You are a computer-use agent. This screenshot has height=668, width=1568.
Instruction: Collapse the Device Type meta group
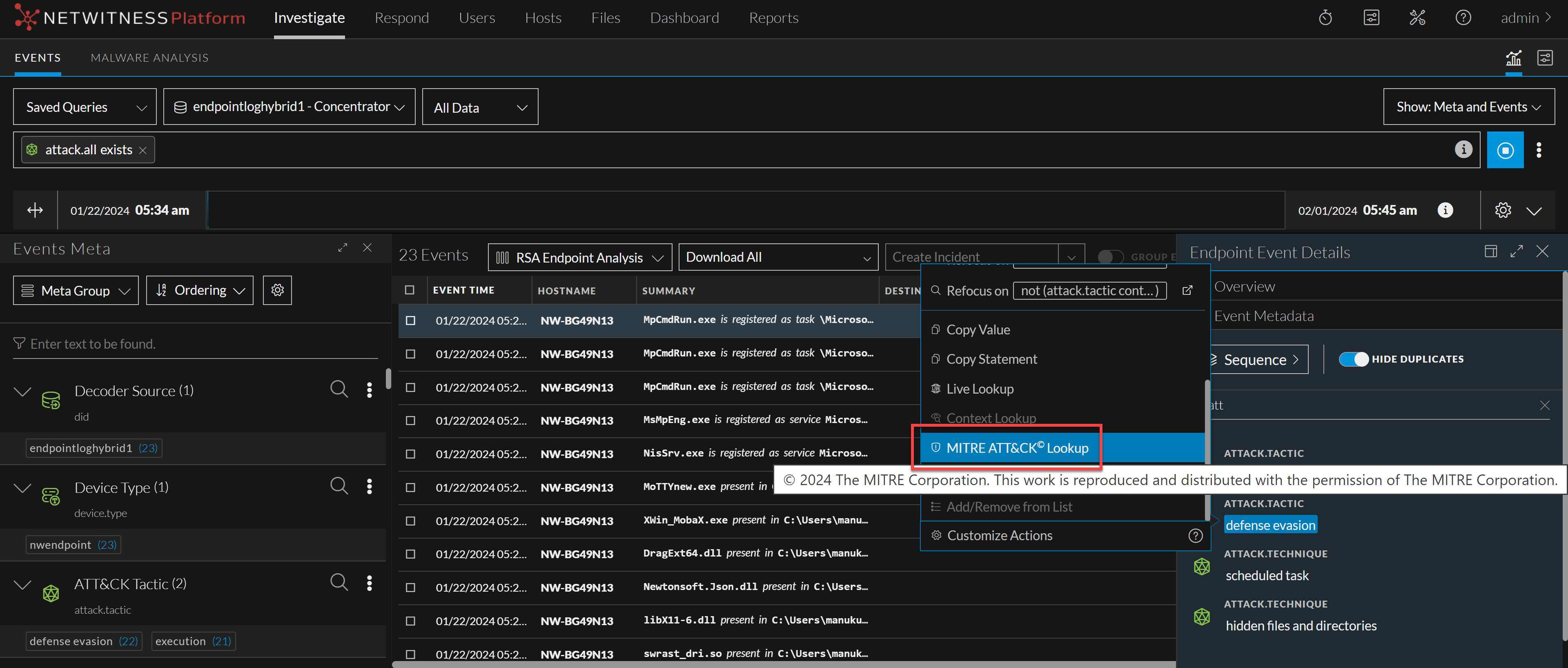coord(22,488)
